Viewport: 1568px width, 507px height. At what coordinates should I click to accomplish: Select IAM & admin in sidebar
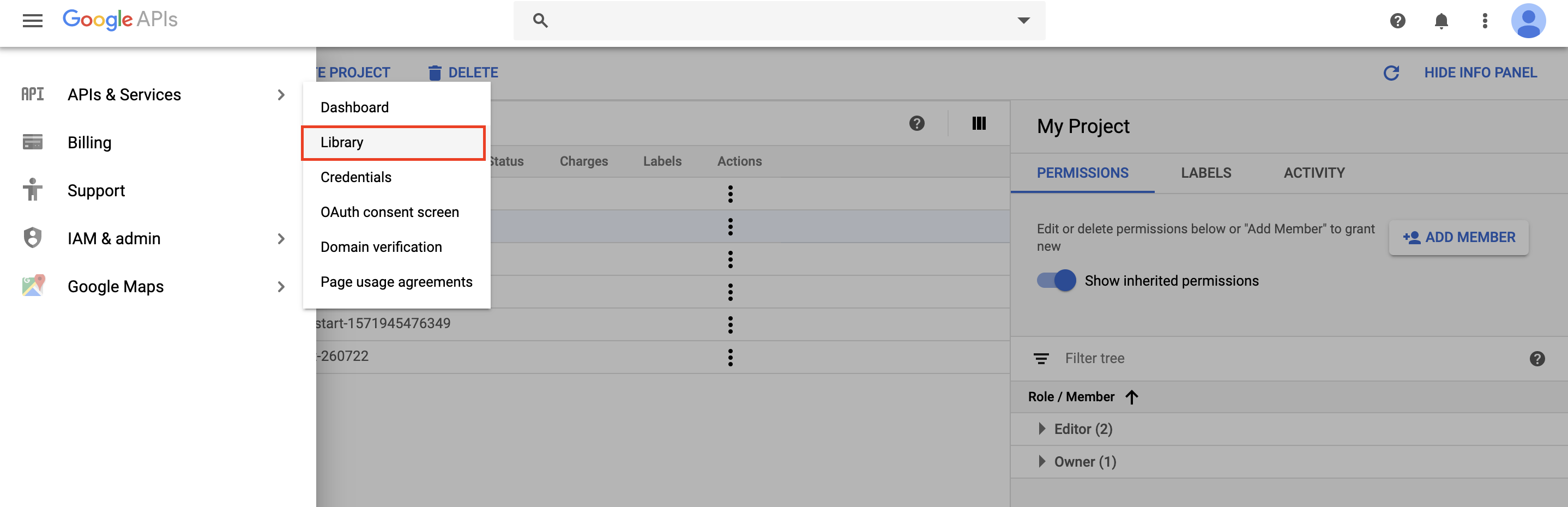coord(114,239)
